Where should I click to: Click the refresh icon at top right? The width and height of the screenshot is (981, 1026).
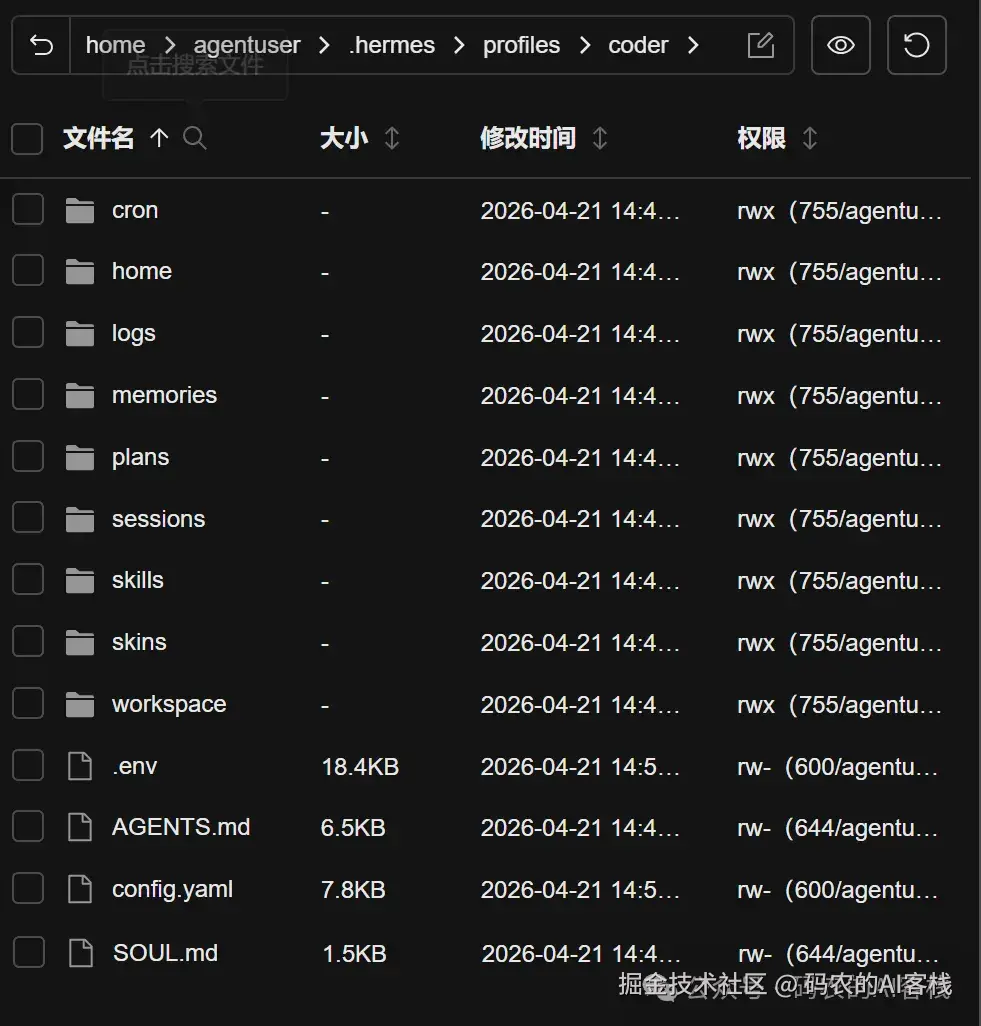point(916,44)
